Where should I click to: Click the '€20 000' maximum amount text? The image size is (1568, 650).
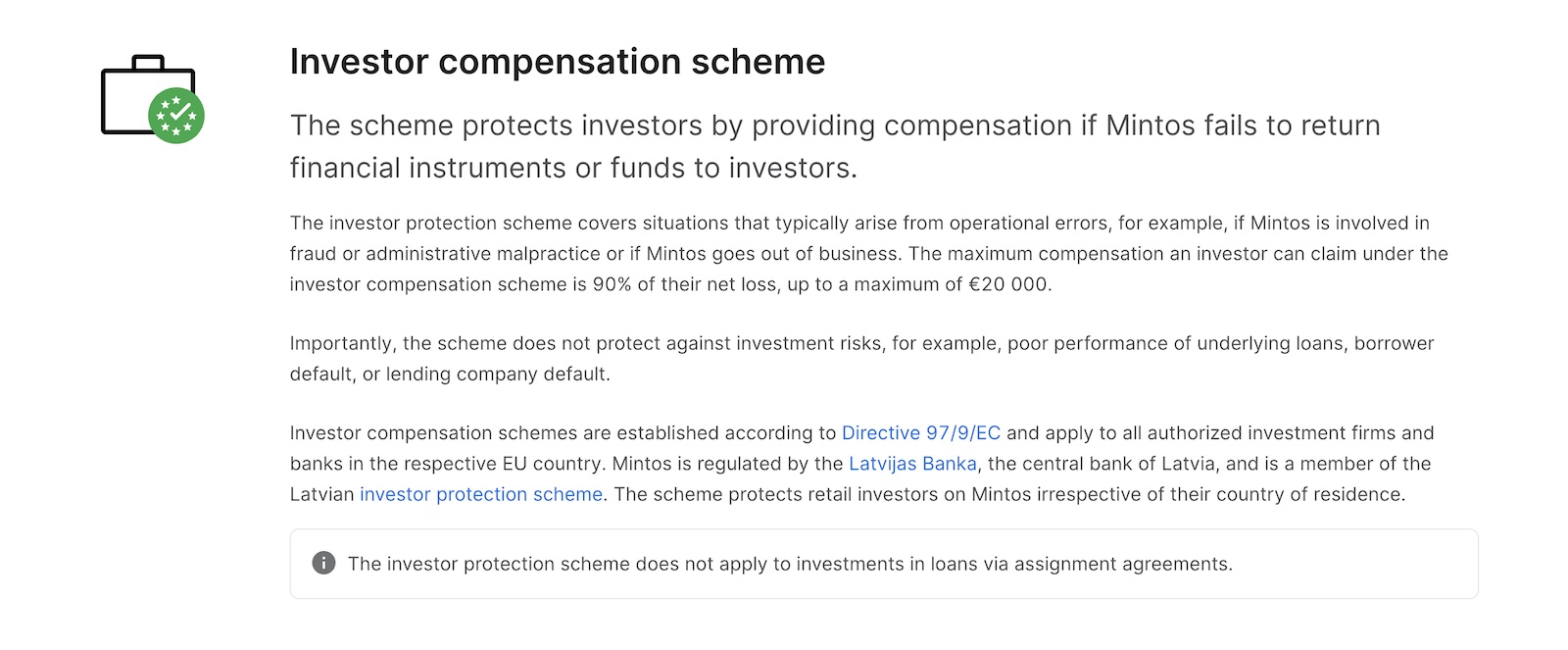[x=1009, y=284]
